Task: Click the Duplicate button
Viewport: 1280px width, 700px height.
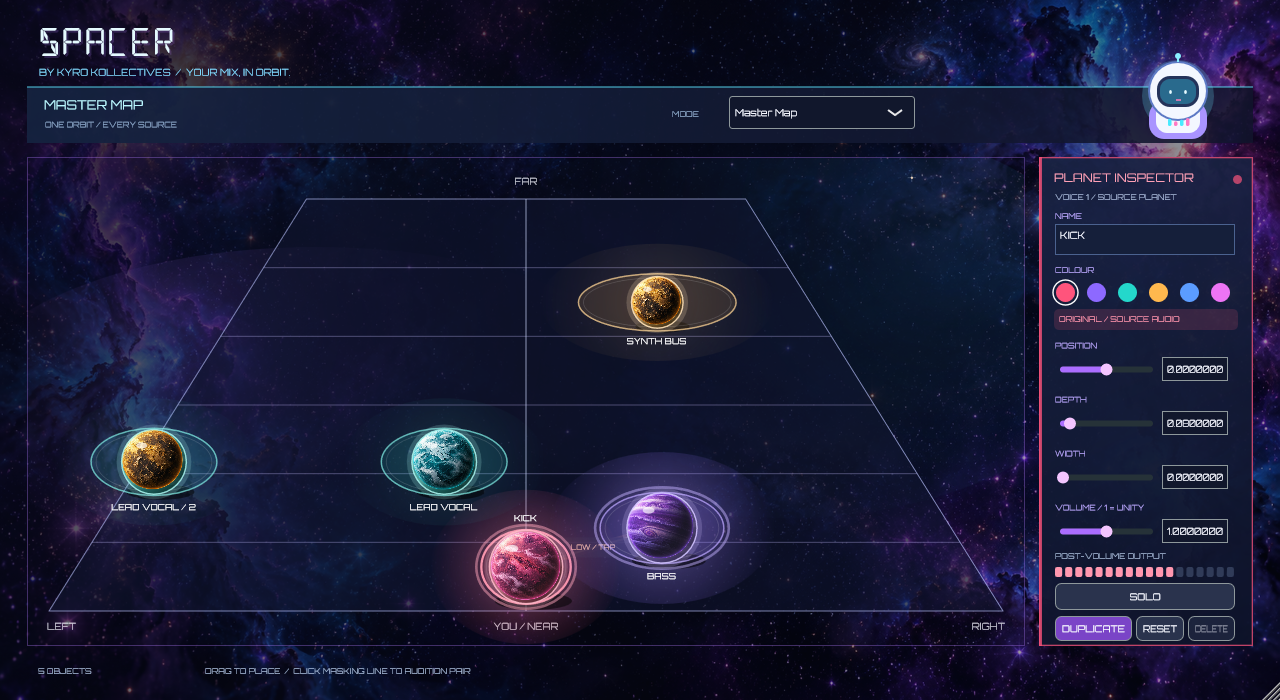Action: click(x=1094, y=628)
